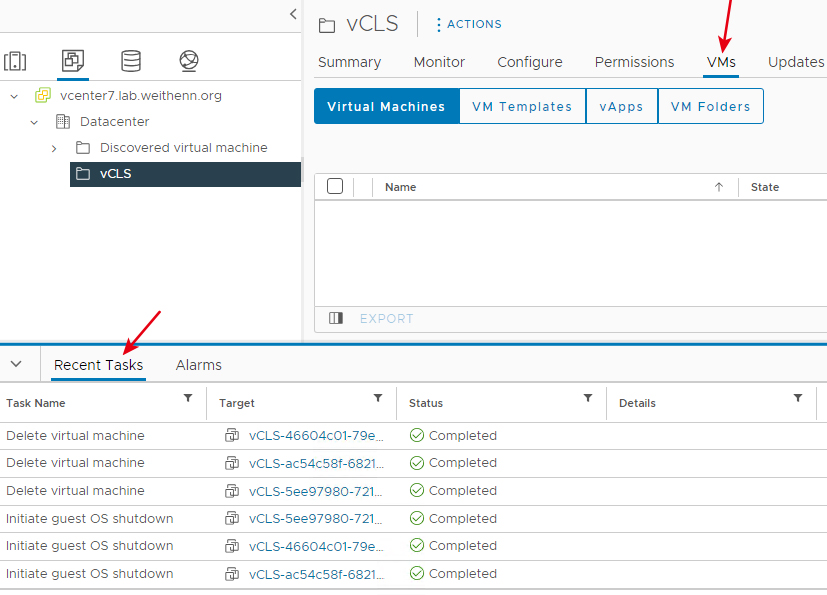827x595 pixels.
Task: Click the vCLS folder icon in header
Action: [x=327, y=25]
